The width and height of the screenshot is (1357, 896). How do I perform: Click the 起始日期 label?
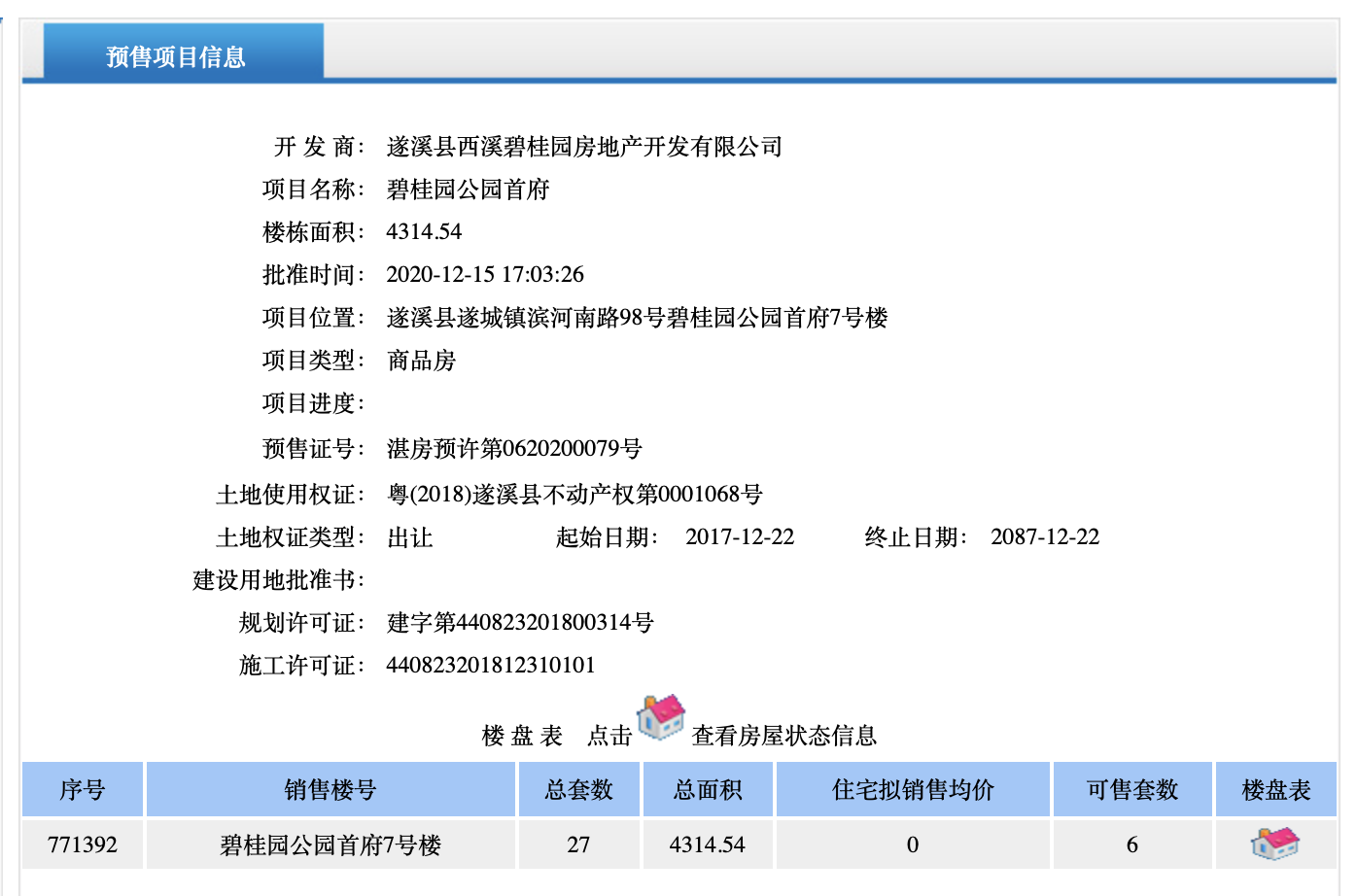tap(607, 537)
